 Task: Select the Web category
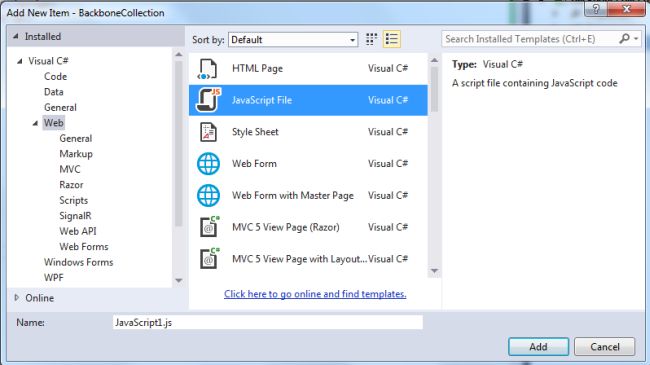coord(53,123)
